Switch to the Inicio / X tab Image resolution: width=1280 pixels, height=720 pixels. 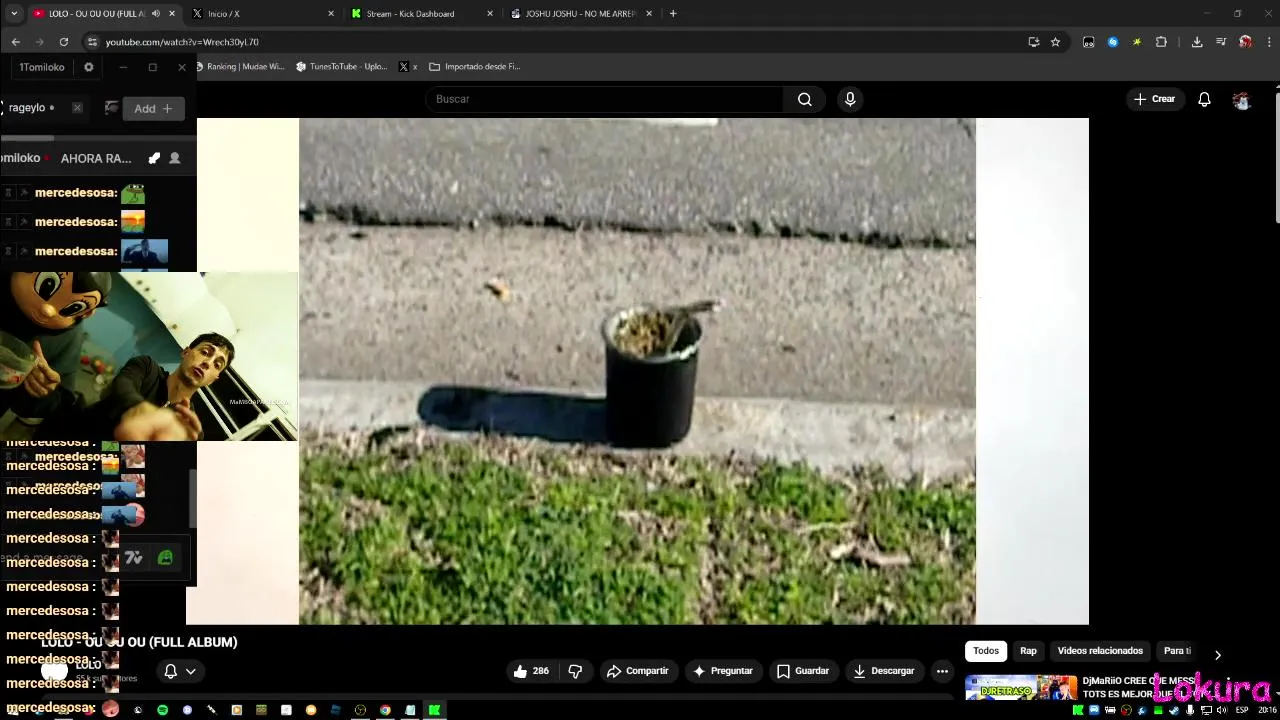(262, 14)
